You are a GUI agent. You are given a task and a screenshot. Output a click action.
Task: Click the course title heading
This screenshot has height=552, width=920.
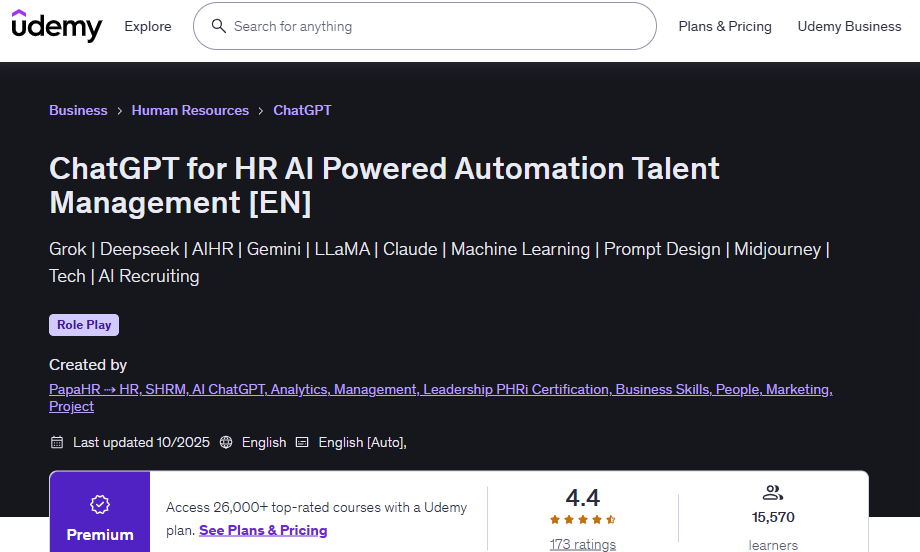(384, 185)
